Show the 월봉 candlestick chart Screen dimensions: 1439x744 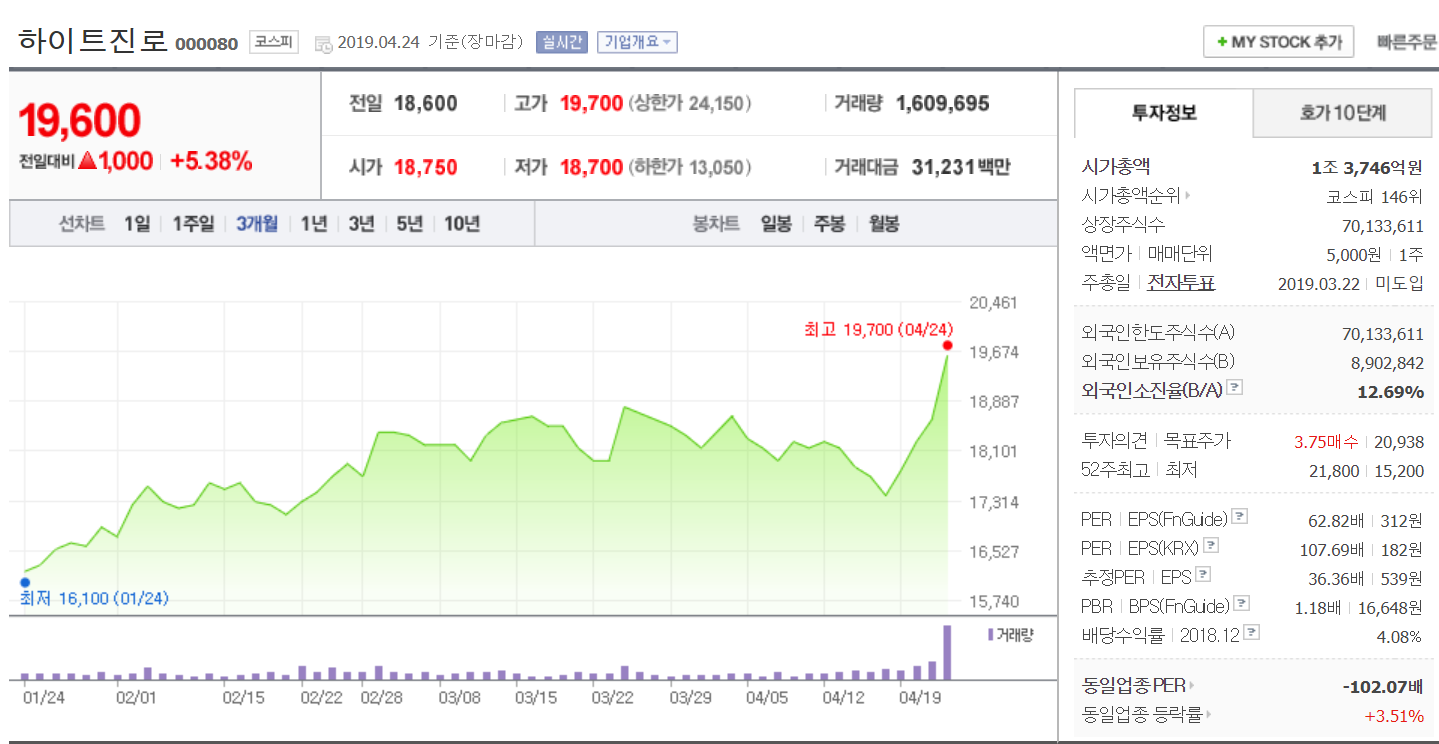(883, 224)
